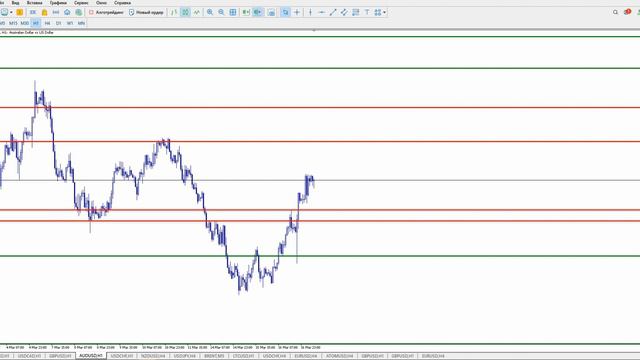Select the vertical line drawing tool
The width and height of the screenshot is (640, 360).
point(310,12)
